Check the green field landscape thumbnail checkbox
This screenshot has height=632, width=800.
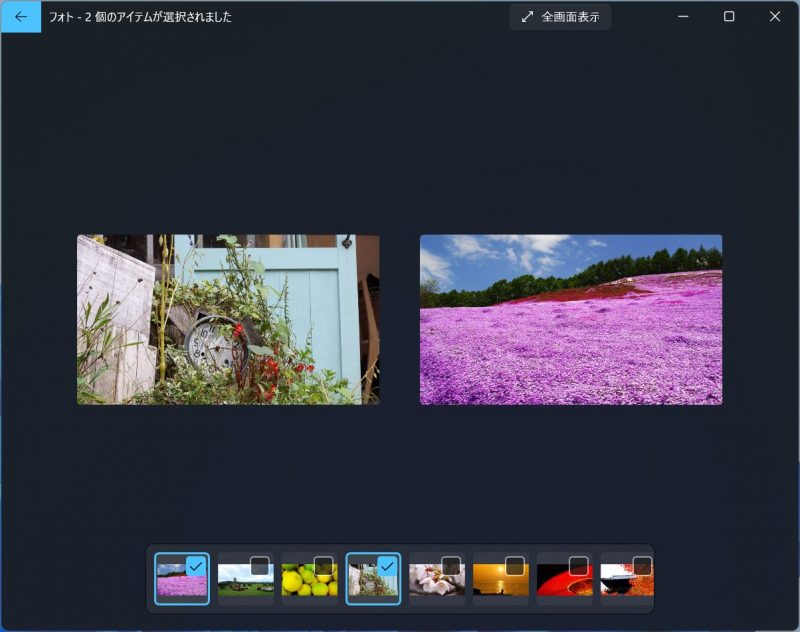click(260, 566)
